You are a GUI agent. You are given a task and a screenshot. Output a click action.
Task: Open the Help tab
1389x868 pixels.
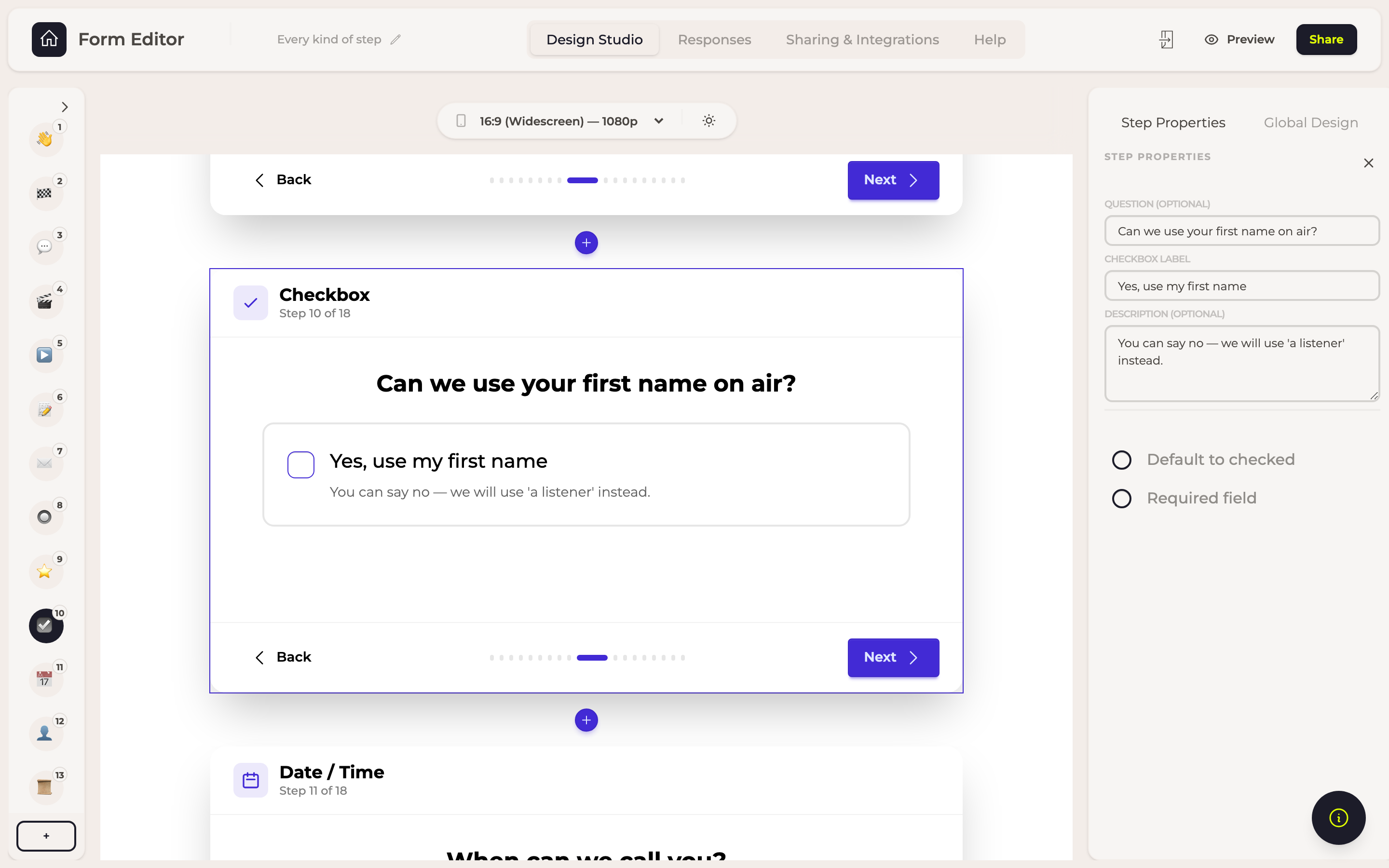tap(990, 40)
